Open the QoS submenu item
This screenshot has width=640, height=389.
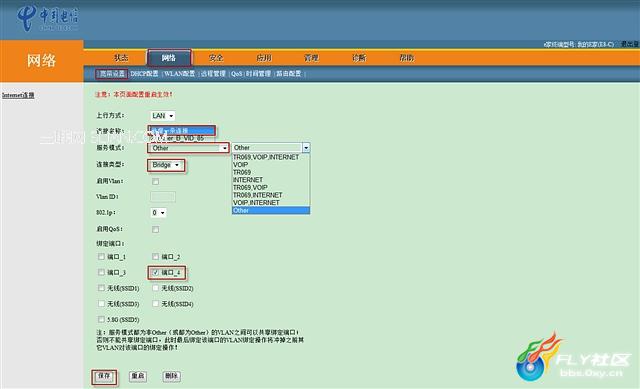click(x=236, y=74)
